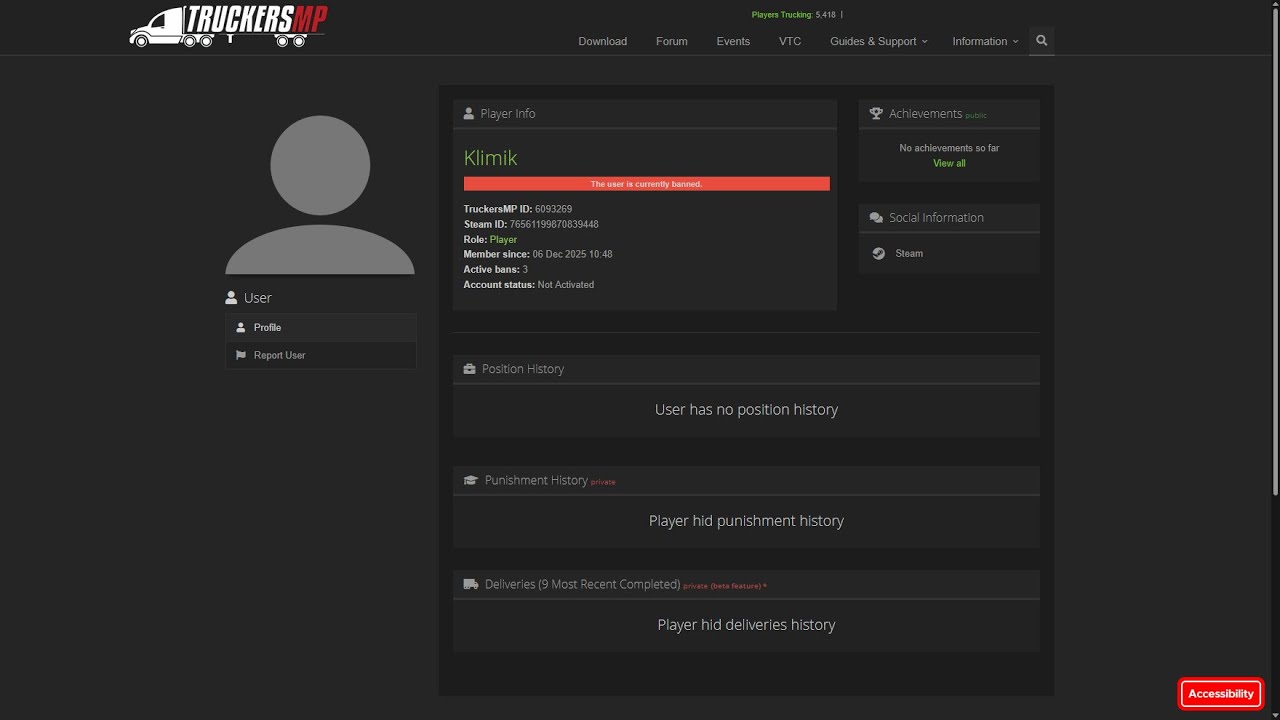Expand the Information dropdown menu
This screenshot has height=720, width=1280.
point(985,41)
